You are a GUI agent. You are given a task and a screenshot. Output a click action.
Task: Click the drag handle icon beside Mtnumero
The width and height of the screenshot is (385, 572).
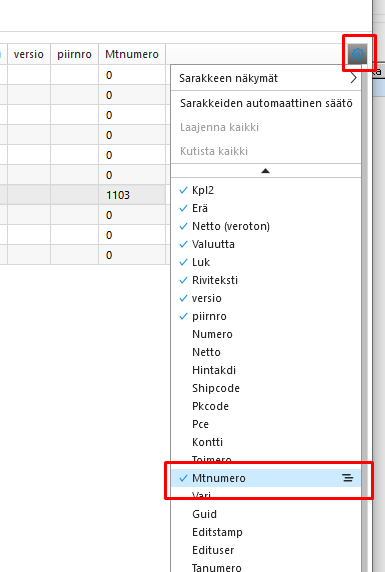click(x=348, y=478)
